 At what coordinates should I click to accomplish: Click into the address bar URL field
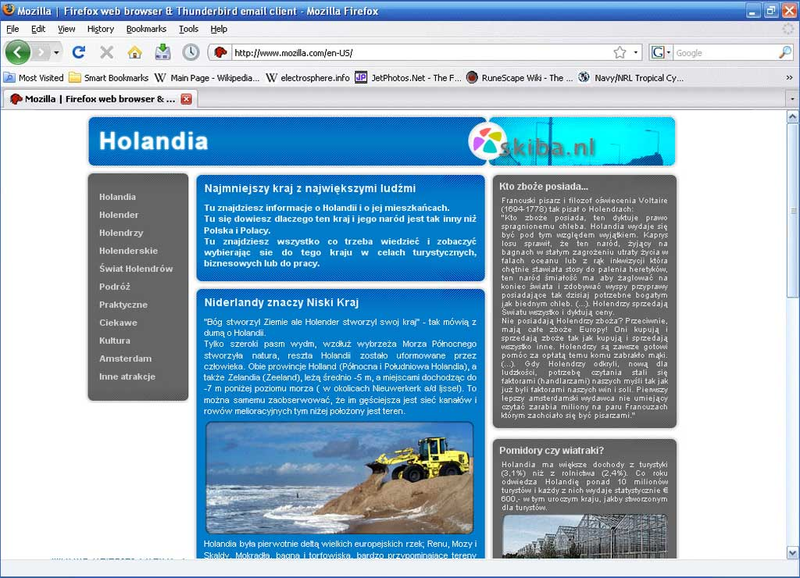[x=420, y=52]
